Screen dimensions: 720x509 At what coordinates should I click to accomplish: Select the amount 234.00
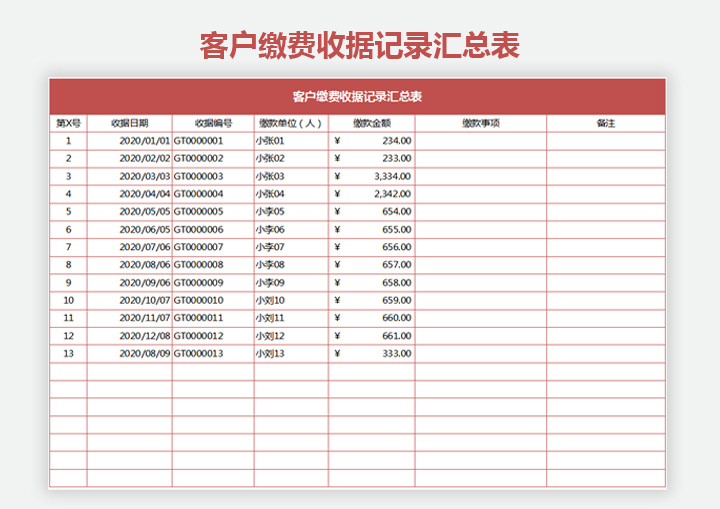tap(397, 141)
